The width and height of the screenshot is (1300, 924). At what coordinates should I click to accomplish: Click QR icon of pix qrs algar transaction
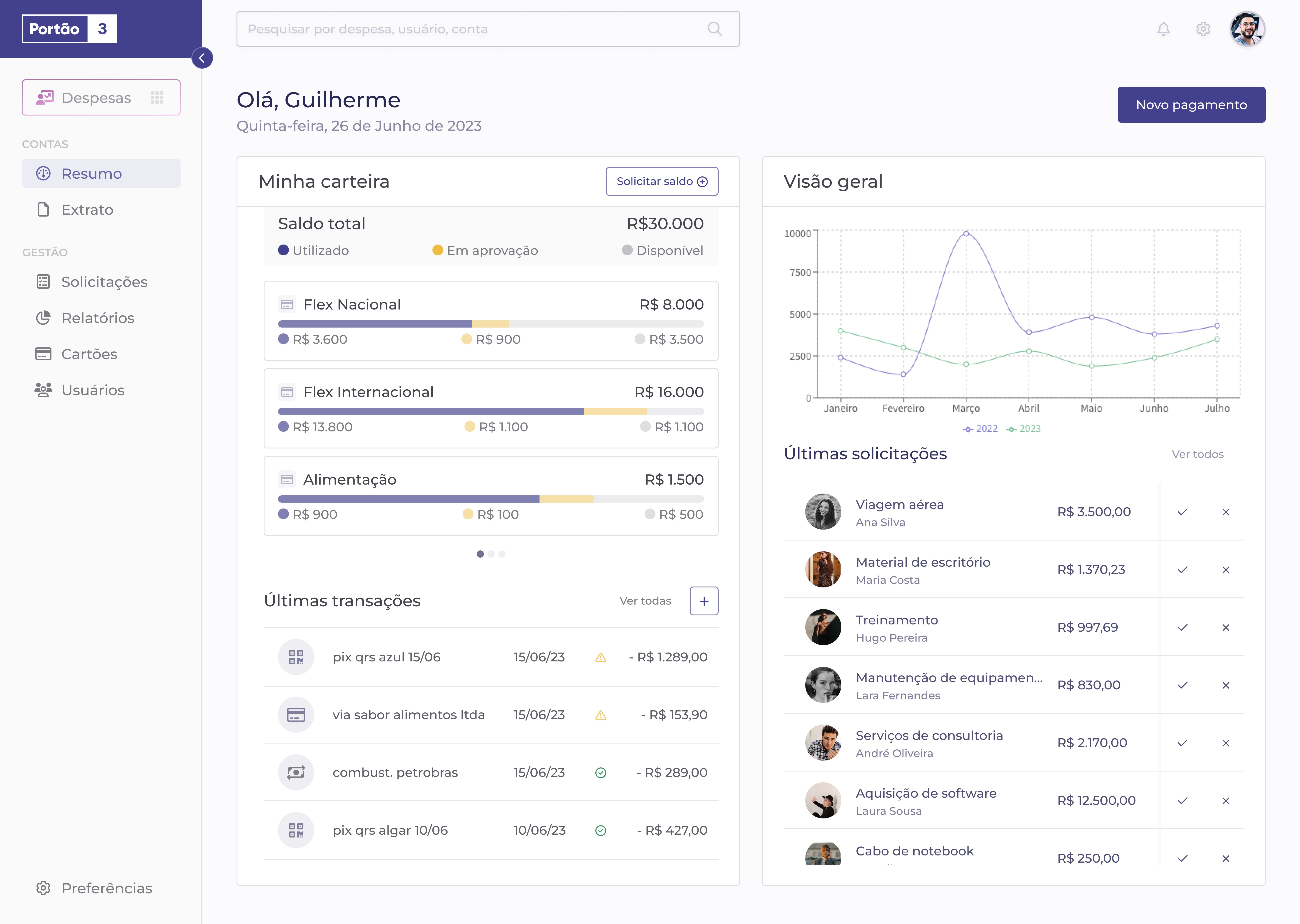pos(296,830)
